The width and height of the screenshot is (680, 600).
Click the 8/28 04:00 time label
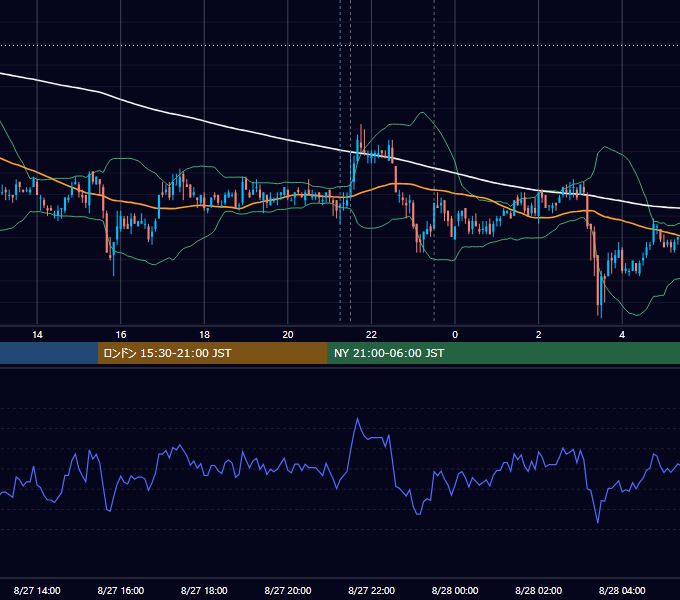pyautogui.click(x=622, y=590)
